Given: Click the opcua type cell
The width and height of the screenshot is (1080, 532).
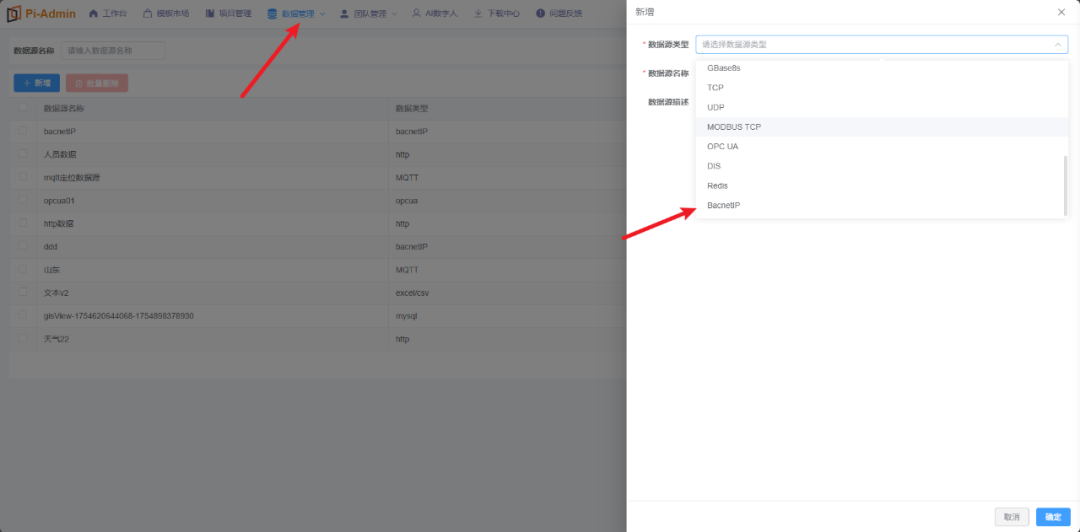Looking at the screenshot, I should [x=406, y=200].
